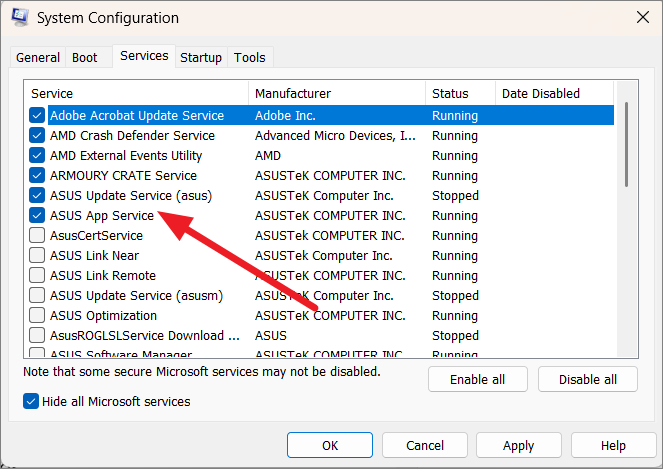The height and width of the screenshot is (469, 663).
Task: Open the Tools tab
Action: (249, 58)
